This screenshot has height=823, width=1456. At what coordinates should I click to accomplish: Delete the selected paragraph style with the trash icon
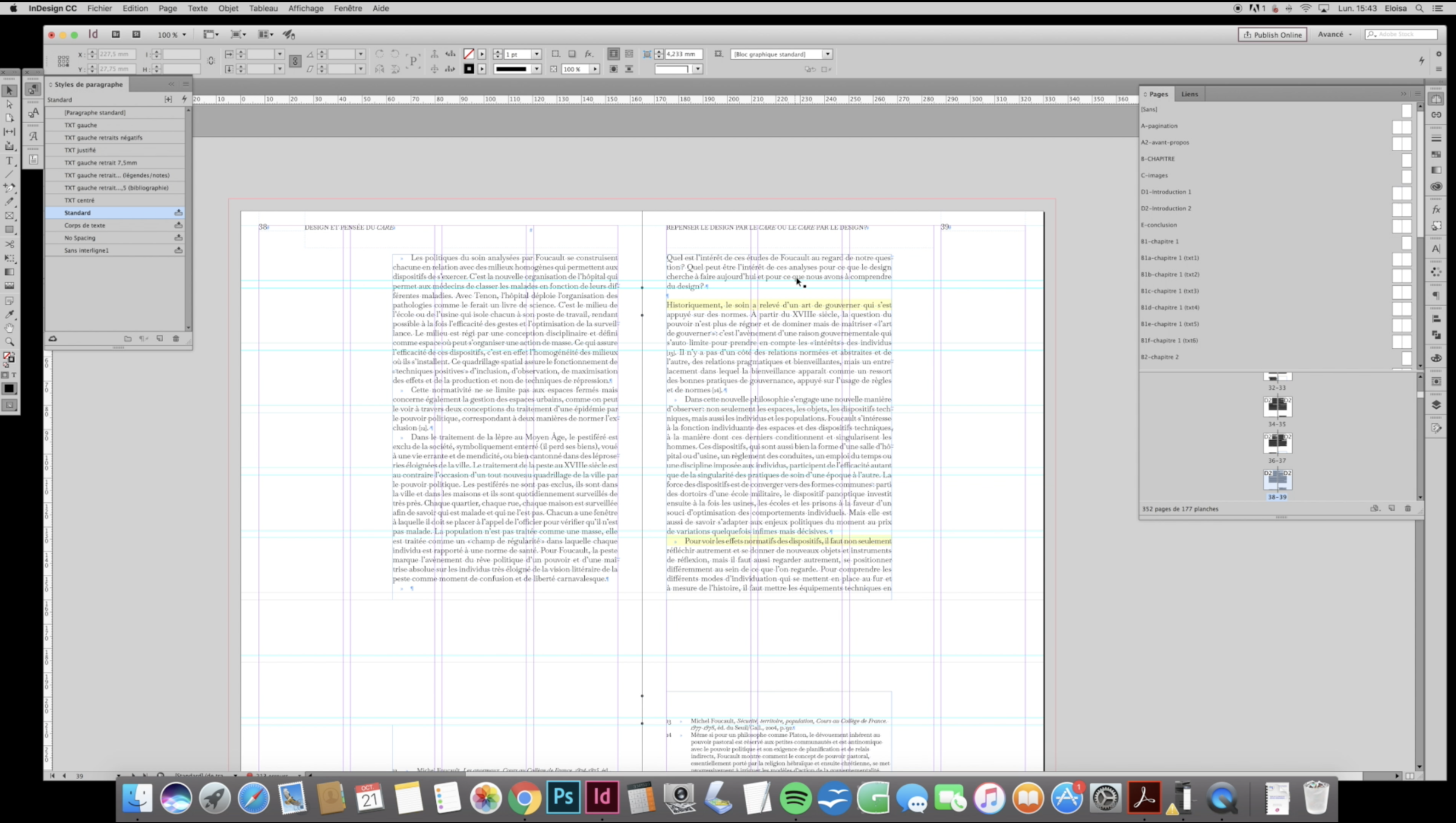(x=176, y=338)
